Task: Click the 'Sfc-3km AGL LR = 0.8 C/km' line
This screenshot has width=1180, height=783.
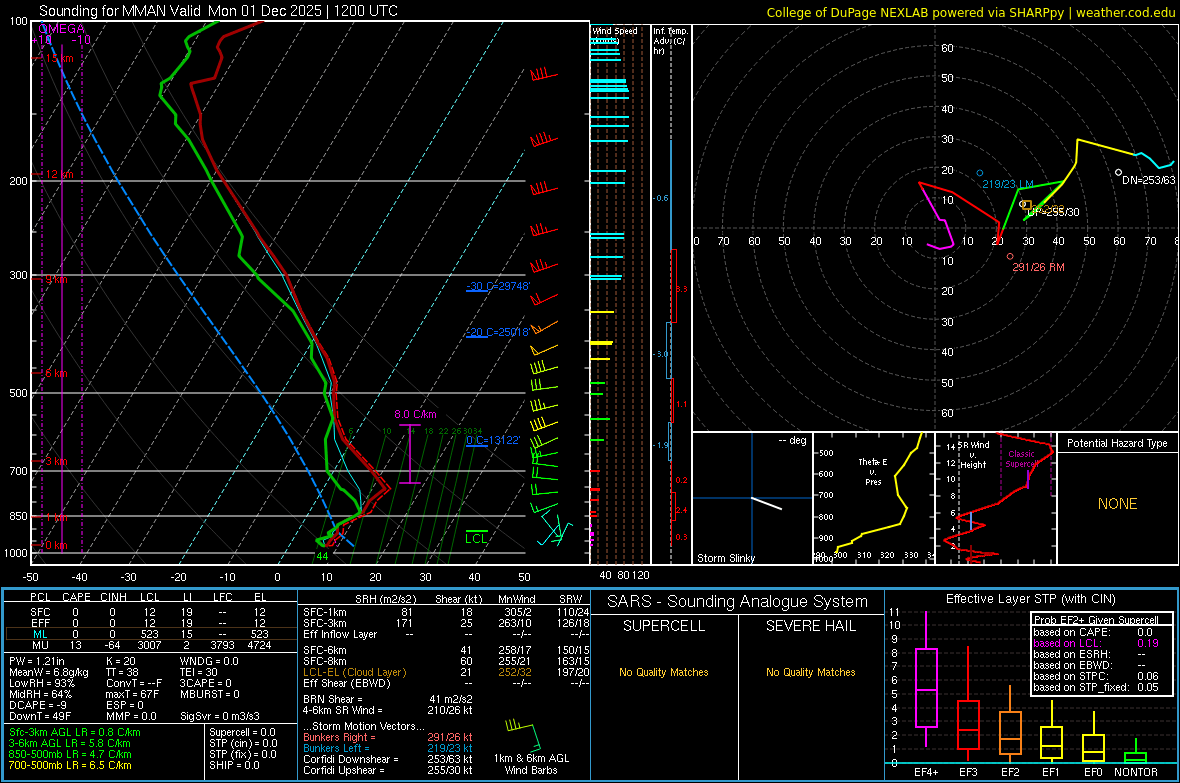Action: point(75,732)
